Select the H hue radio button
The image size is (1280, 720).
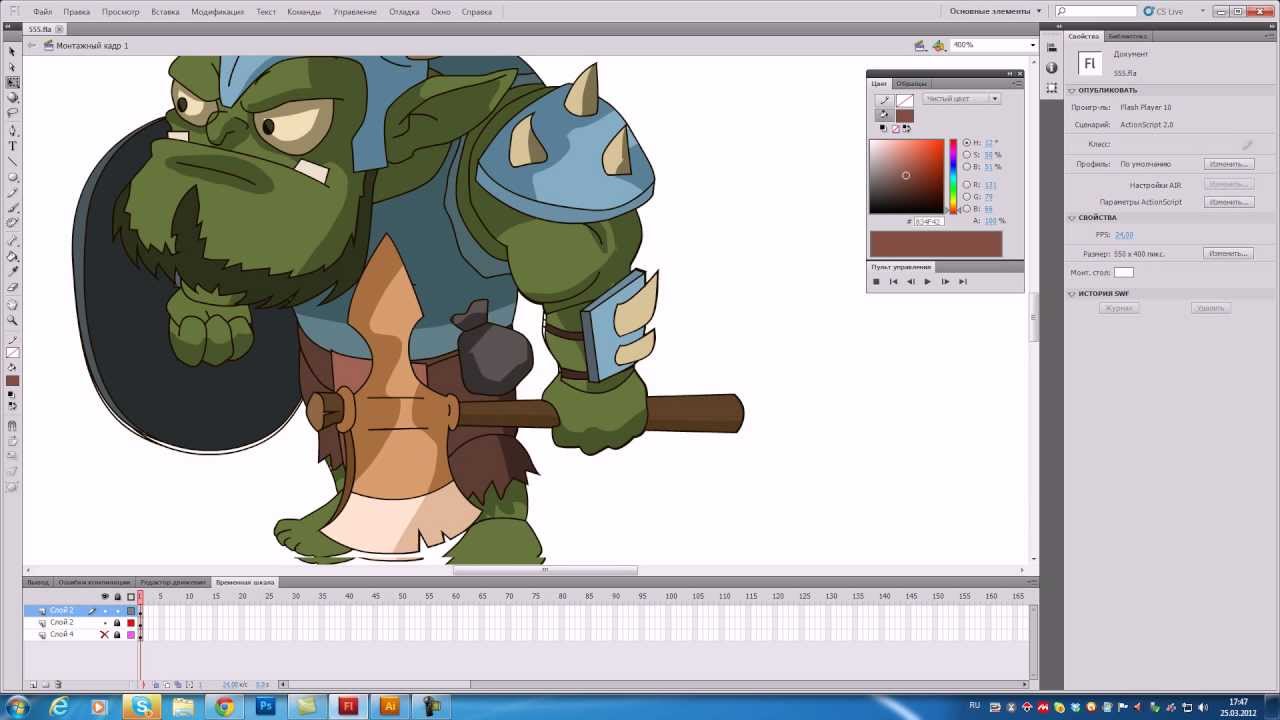[x=967, y=143]
